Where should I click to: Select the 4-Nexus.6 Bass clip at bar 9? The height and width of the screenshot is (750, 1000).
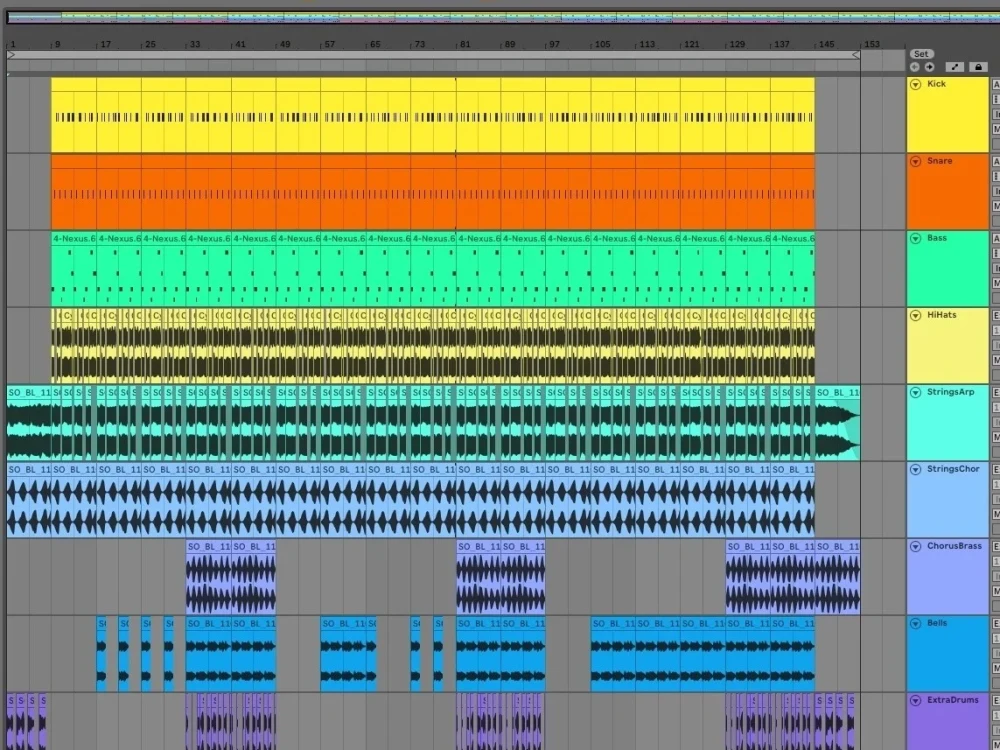pos(74,269)
